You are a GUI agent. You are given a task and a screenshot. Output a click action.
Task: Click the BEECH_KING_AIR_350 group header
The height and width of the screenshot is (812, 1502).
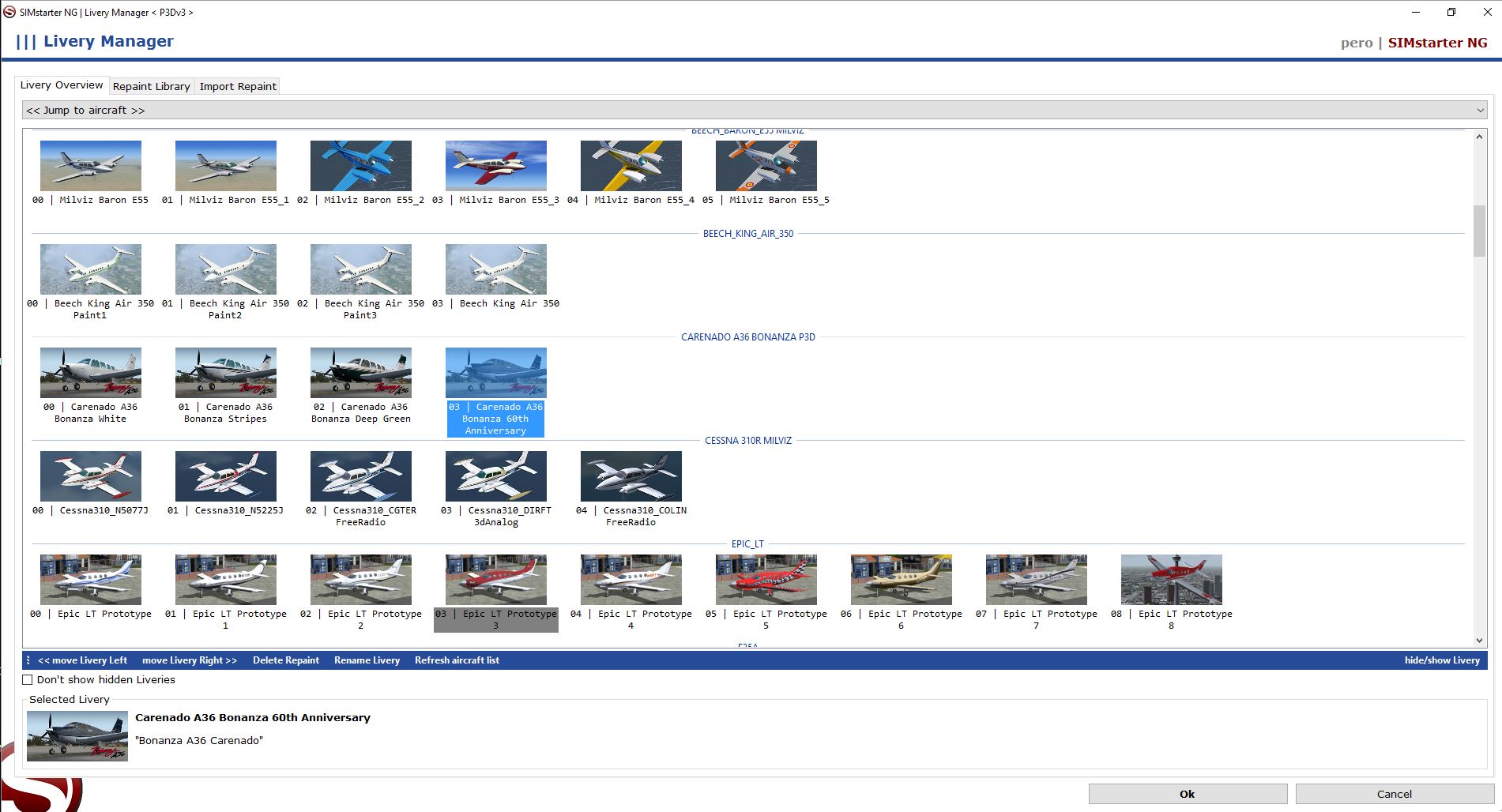point(748,234)
